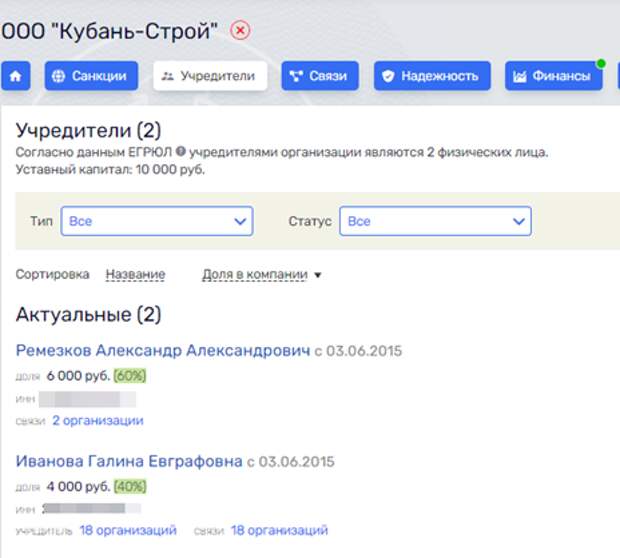Click the network icon in Связи tab
This screenshot has width=620, height=558.
[296, 76]
